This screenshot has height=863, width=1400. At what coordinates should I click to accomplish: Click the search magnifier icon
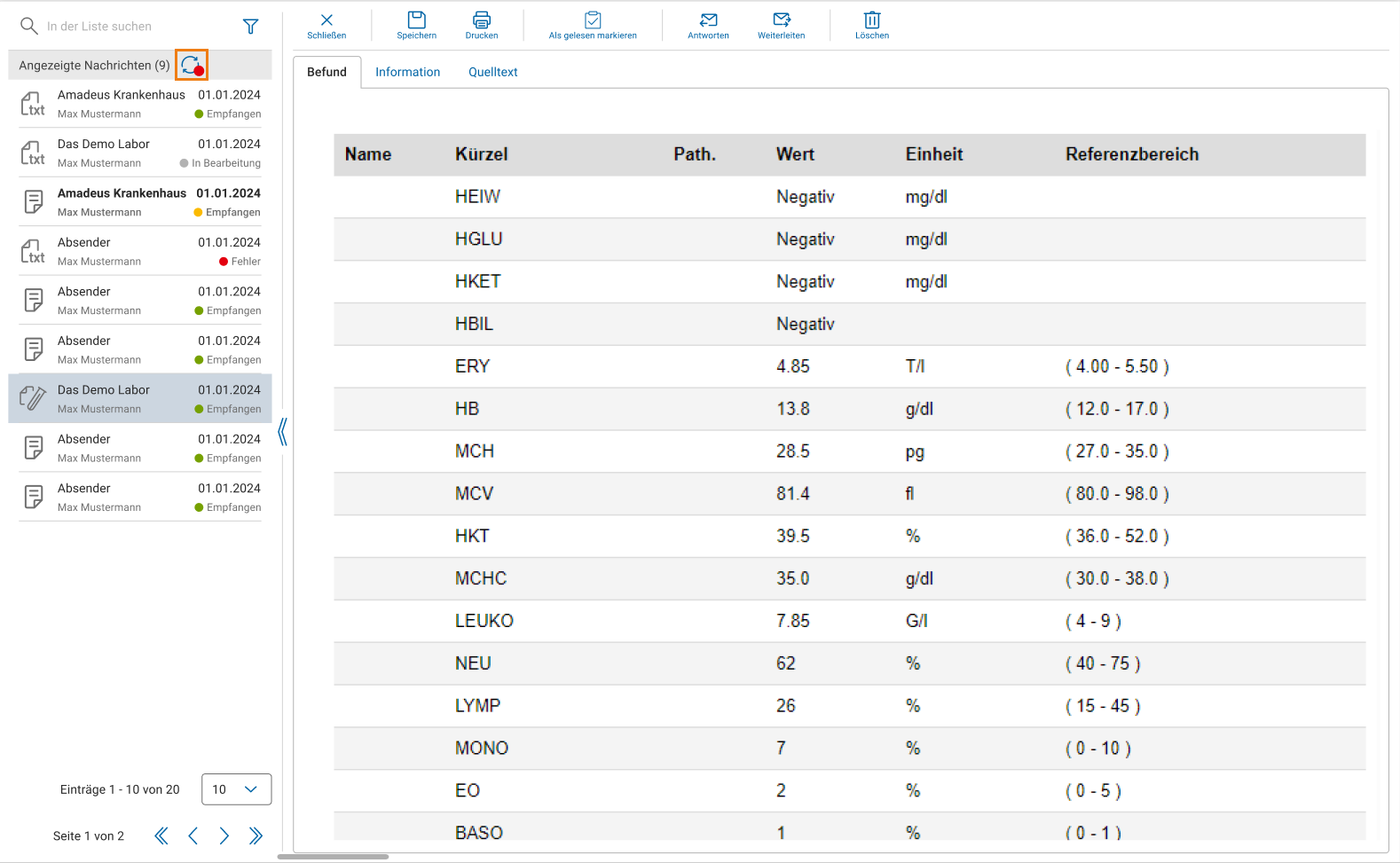pos(29,26)
